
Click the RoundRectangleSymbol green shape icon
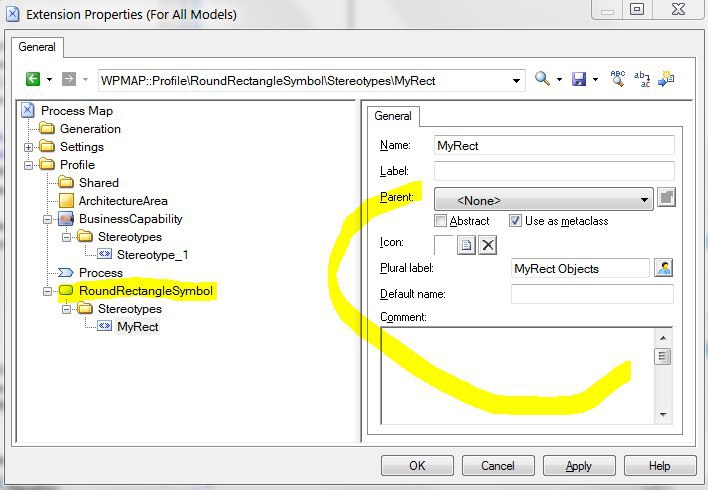pyautogui.click(x=66, y=290)
